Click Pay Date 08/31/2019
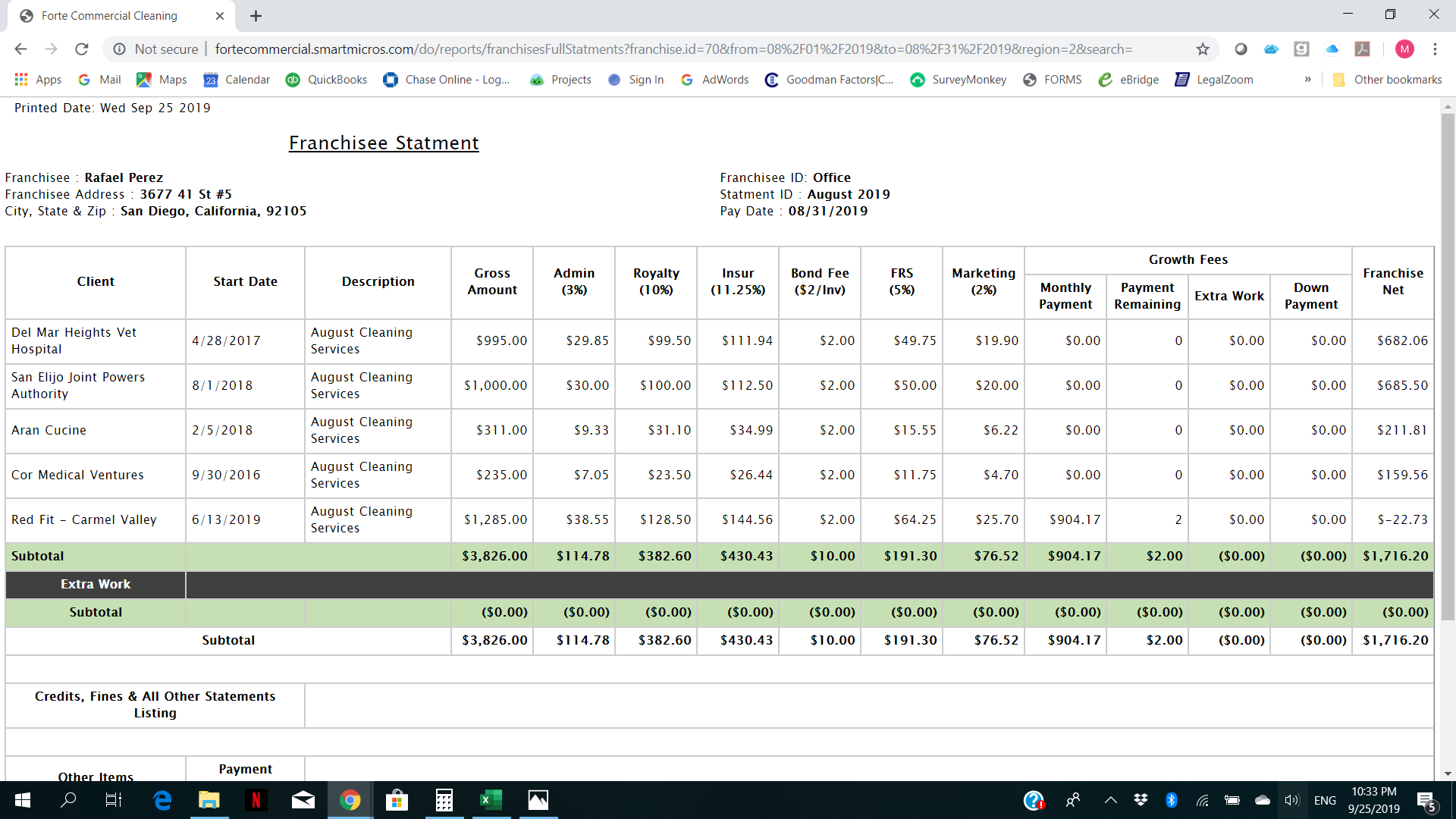This screenshot has width=1456, height=819. point(794,212)
